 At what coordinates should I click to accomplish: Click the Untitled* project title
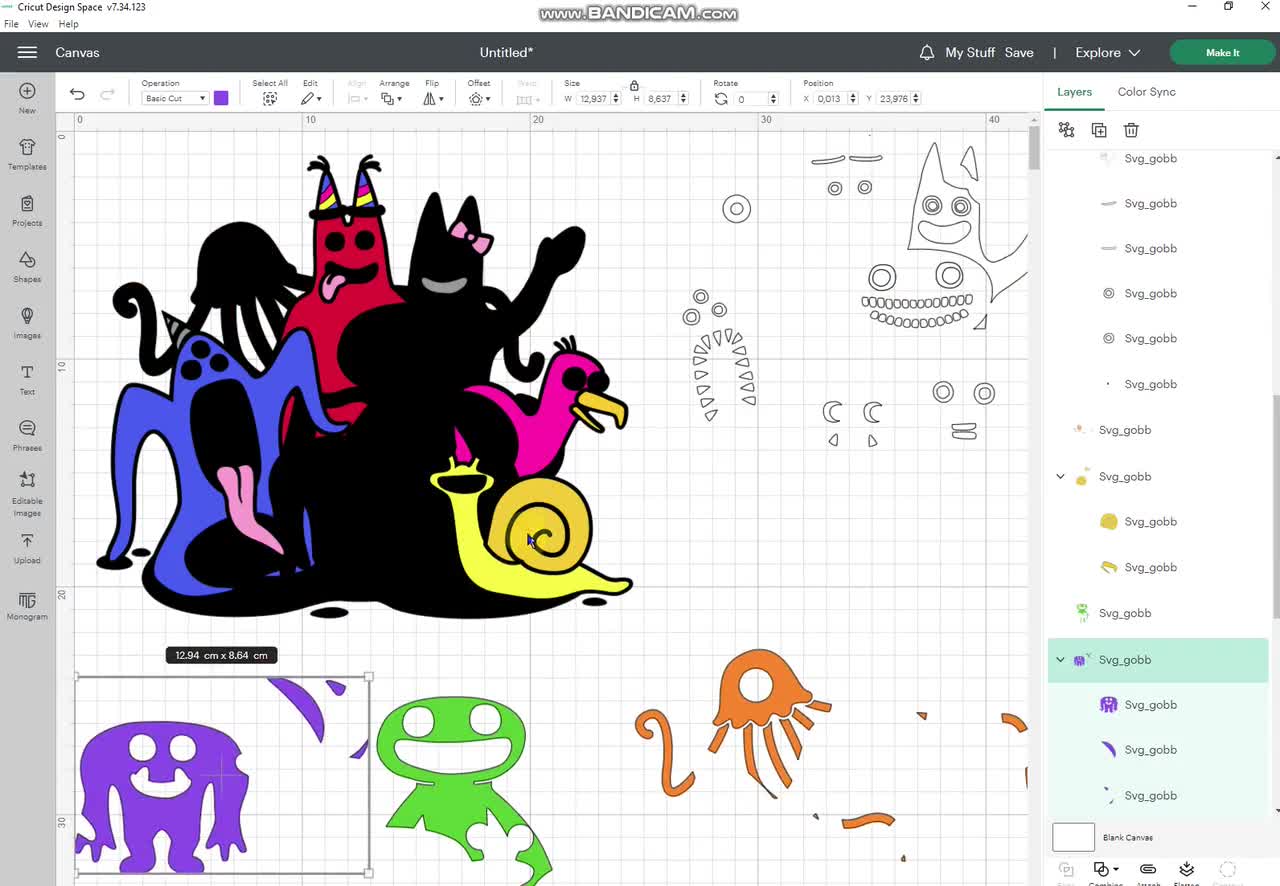point(506,52)
